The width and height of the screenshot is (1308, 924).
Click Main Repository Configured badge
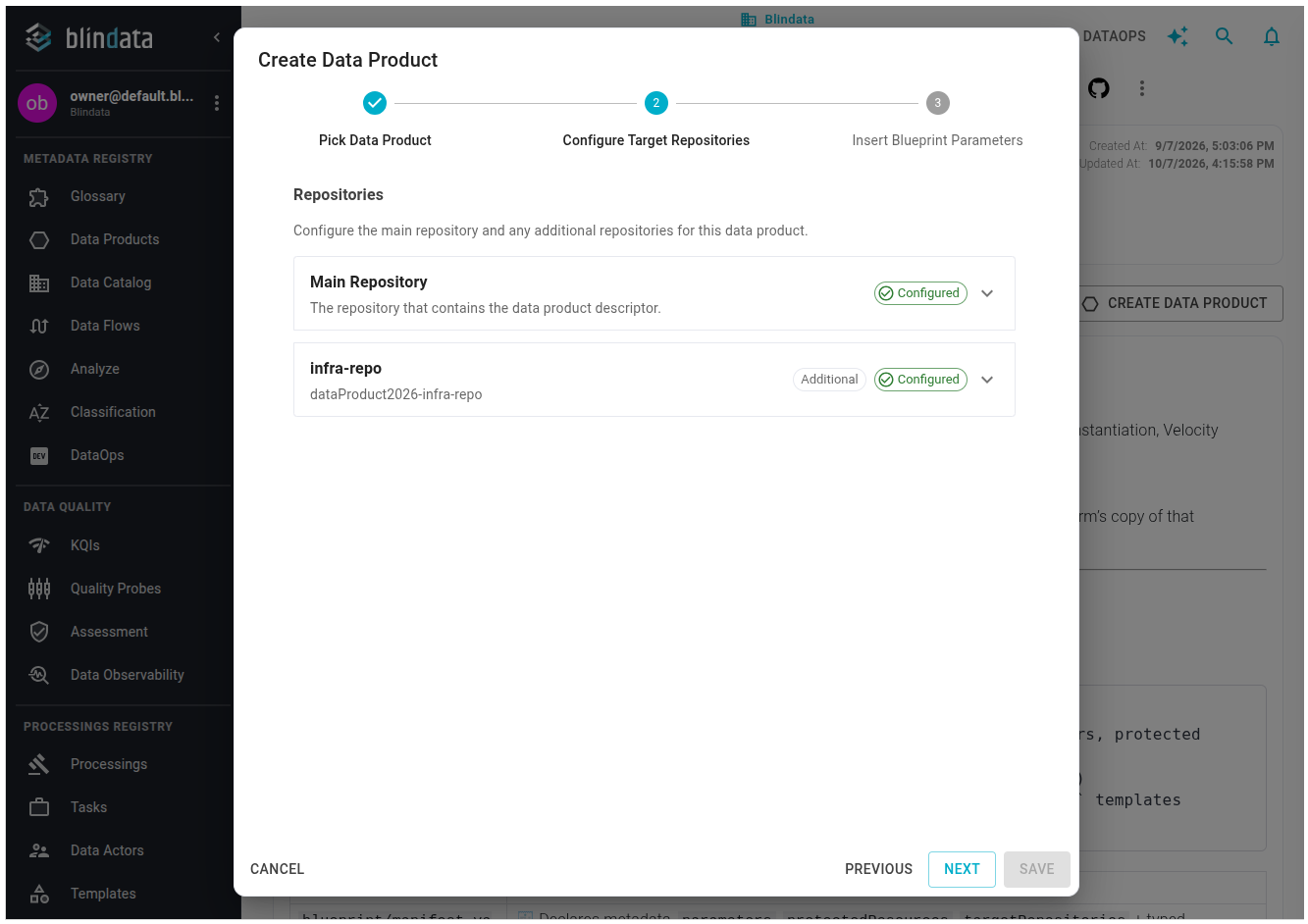pos(920,293)
